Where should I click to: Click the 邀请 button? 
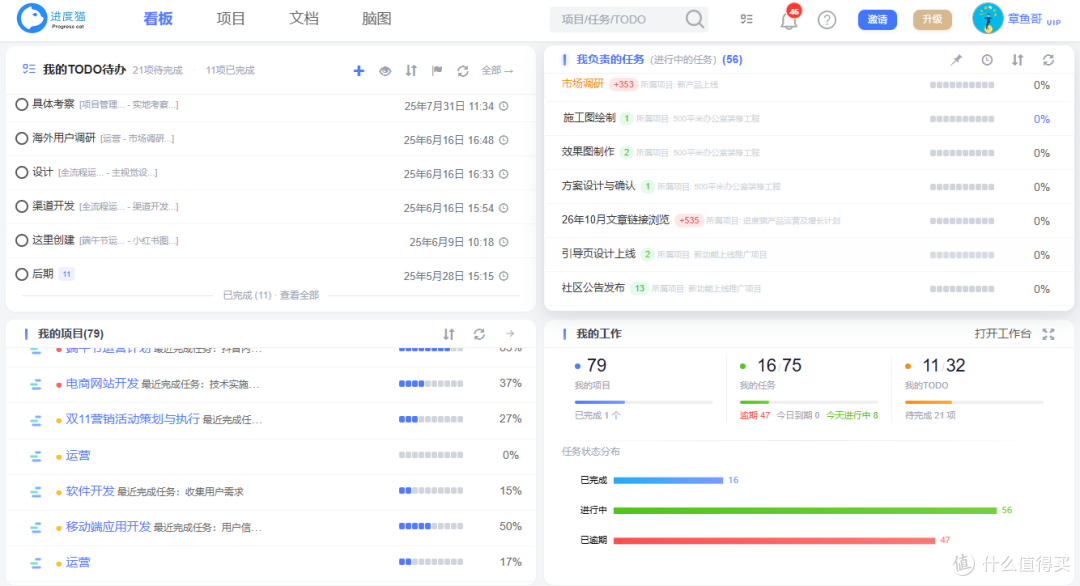(877, 19)
